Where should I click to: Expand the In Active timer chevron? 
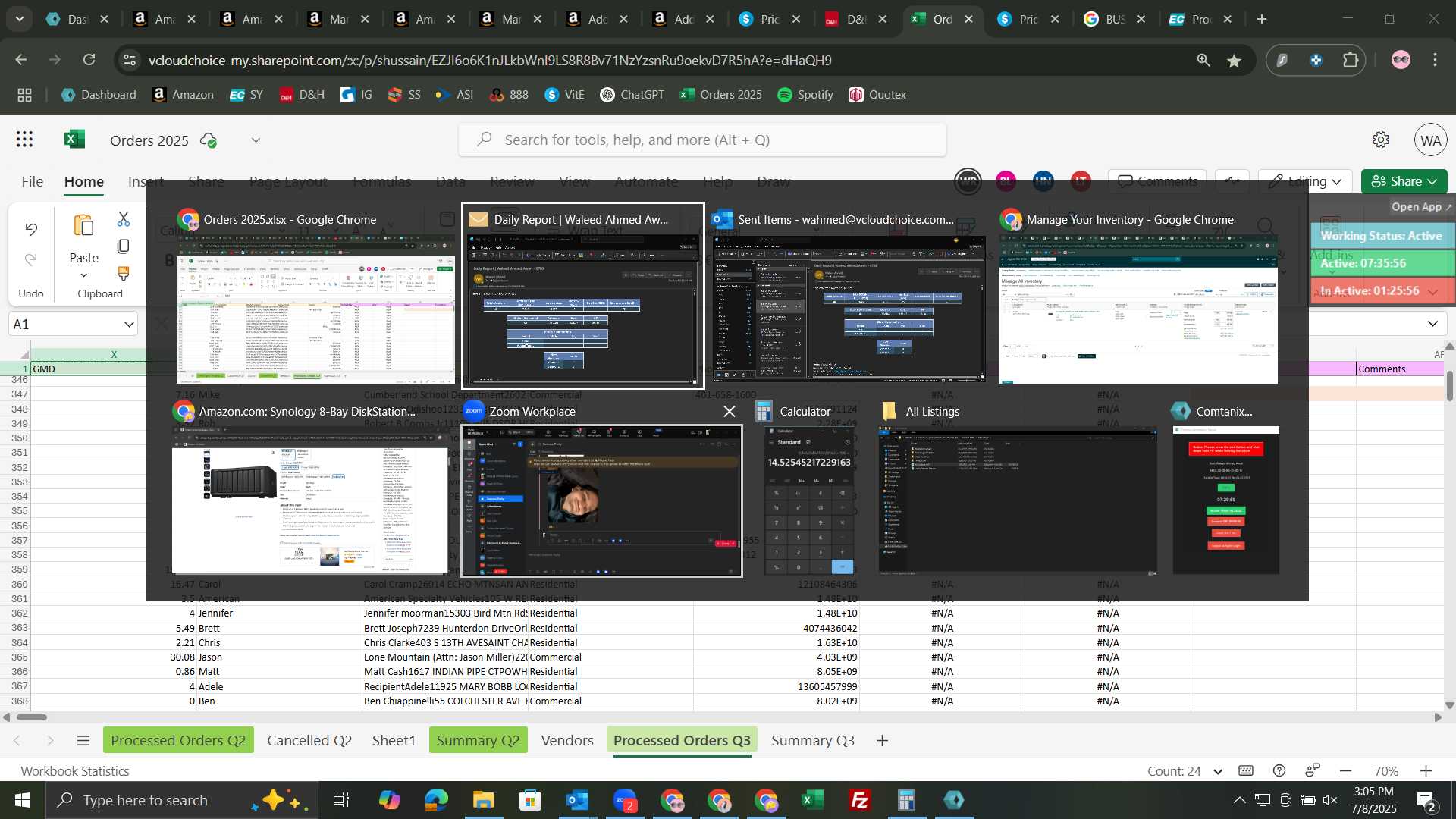pos(1432,291)
